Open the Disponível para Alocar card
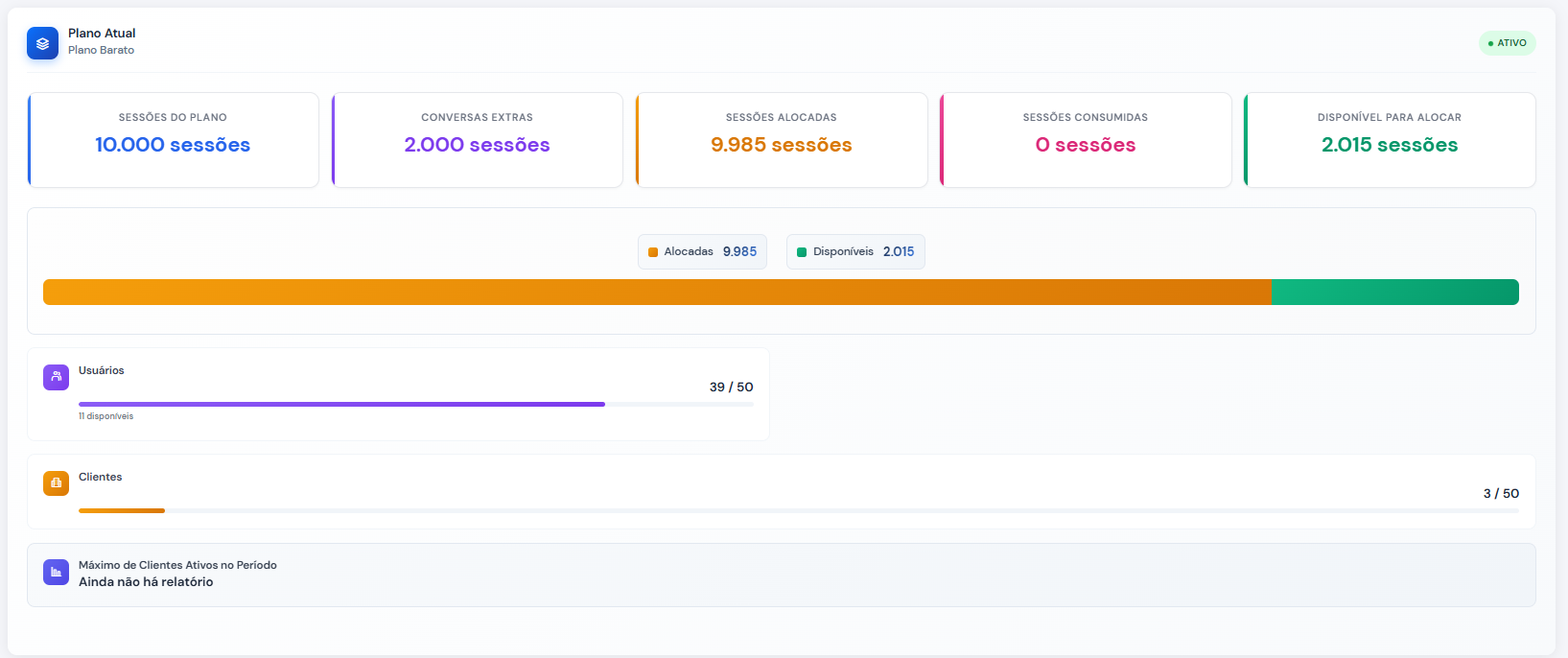This screenshot has height=658, width=1568. click(x=1390, y=140)
